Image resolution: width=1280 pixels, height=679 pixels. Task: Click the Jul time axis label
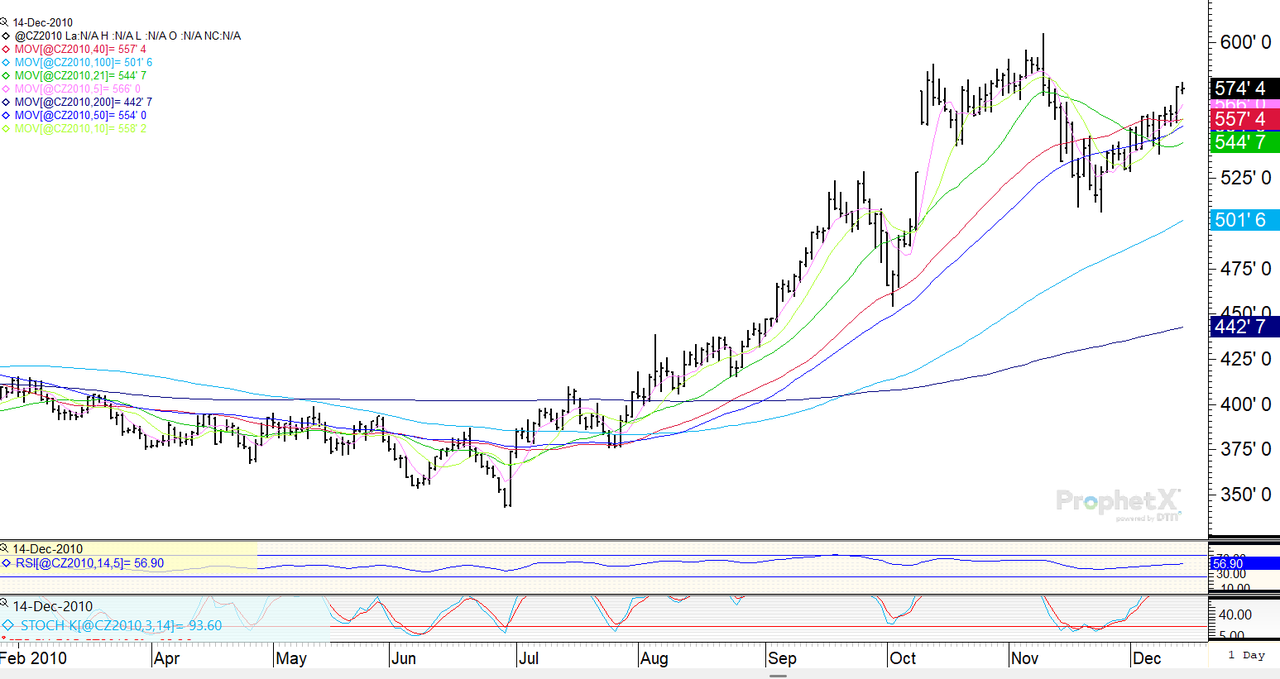[528, 659]
